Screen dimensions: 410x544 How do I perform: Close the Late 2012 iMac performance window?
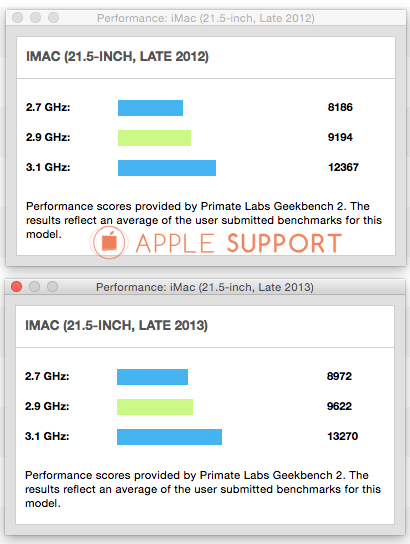(17, 17)
